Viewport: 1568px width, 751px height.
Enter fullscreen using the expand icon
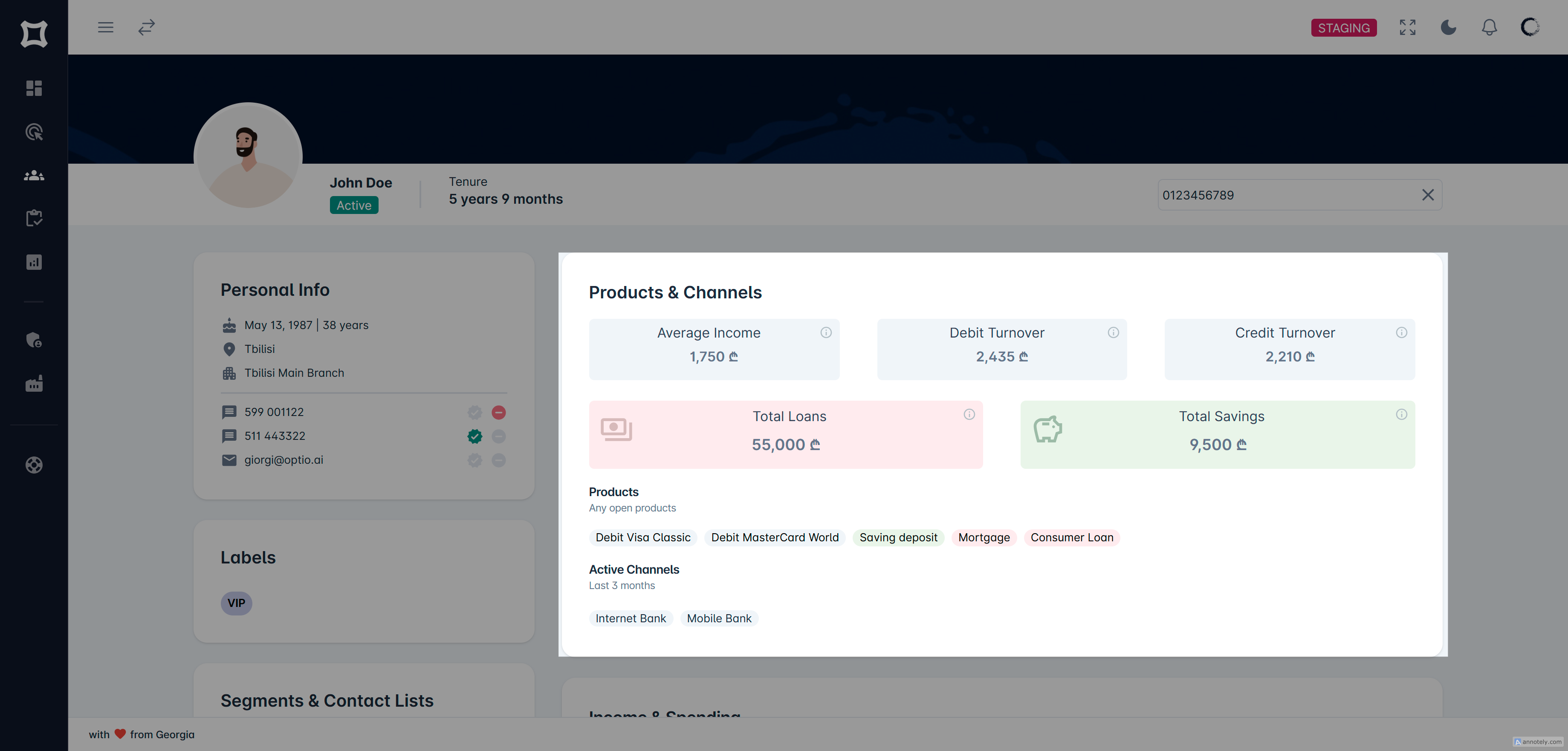click(1407, 27)
